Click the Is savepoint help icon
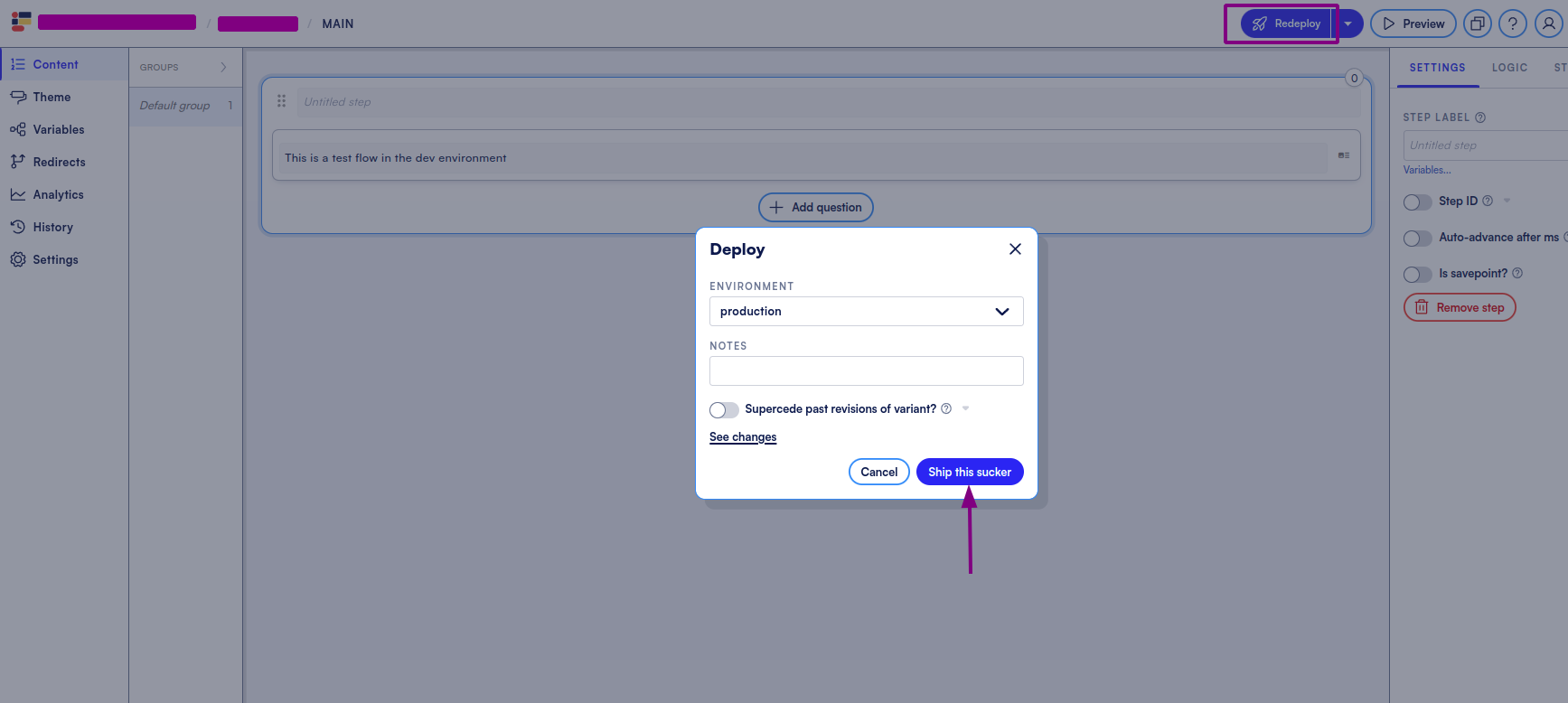Screen dimensions: 1568x703 pyautogui.click(x=1517, y=273)
